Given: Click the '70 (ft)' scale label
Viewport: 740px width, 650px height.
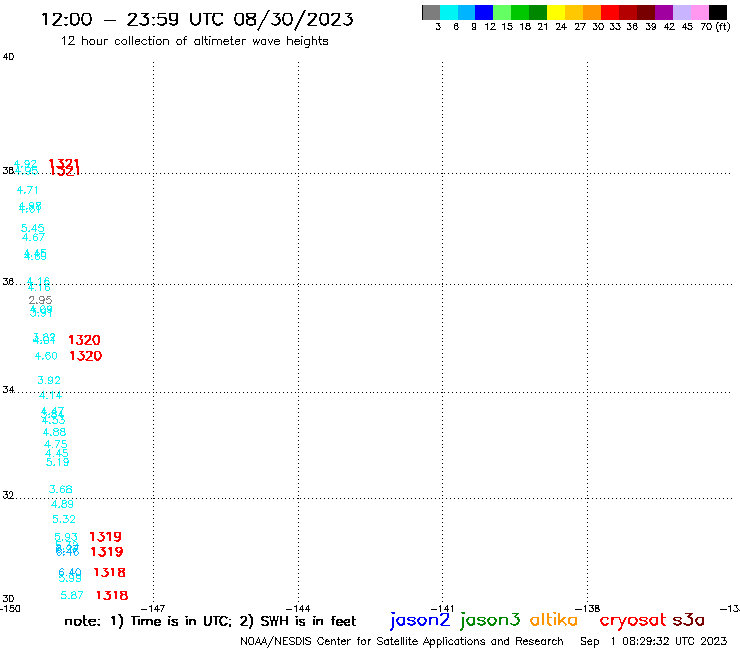Looking at the screenshot, I should pos(715,27).
